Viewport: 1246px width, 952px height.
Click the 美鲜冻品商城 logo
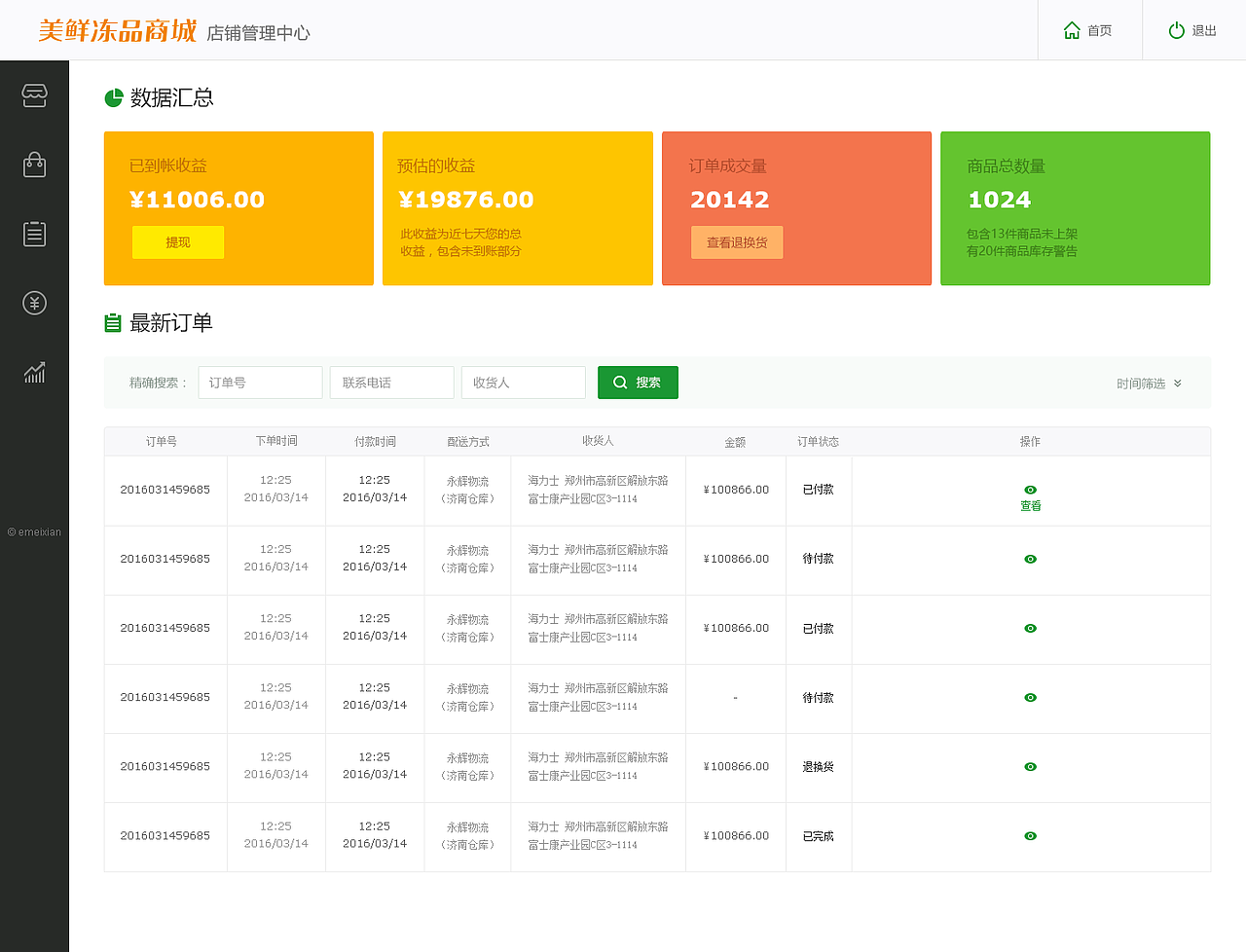118,31
